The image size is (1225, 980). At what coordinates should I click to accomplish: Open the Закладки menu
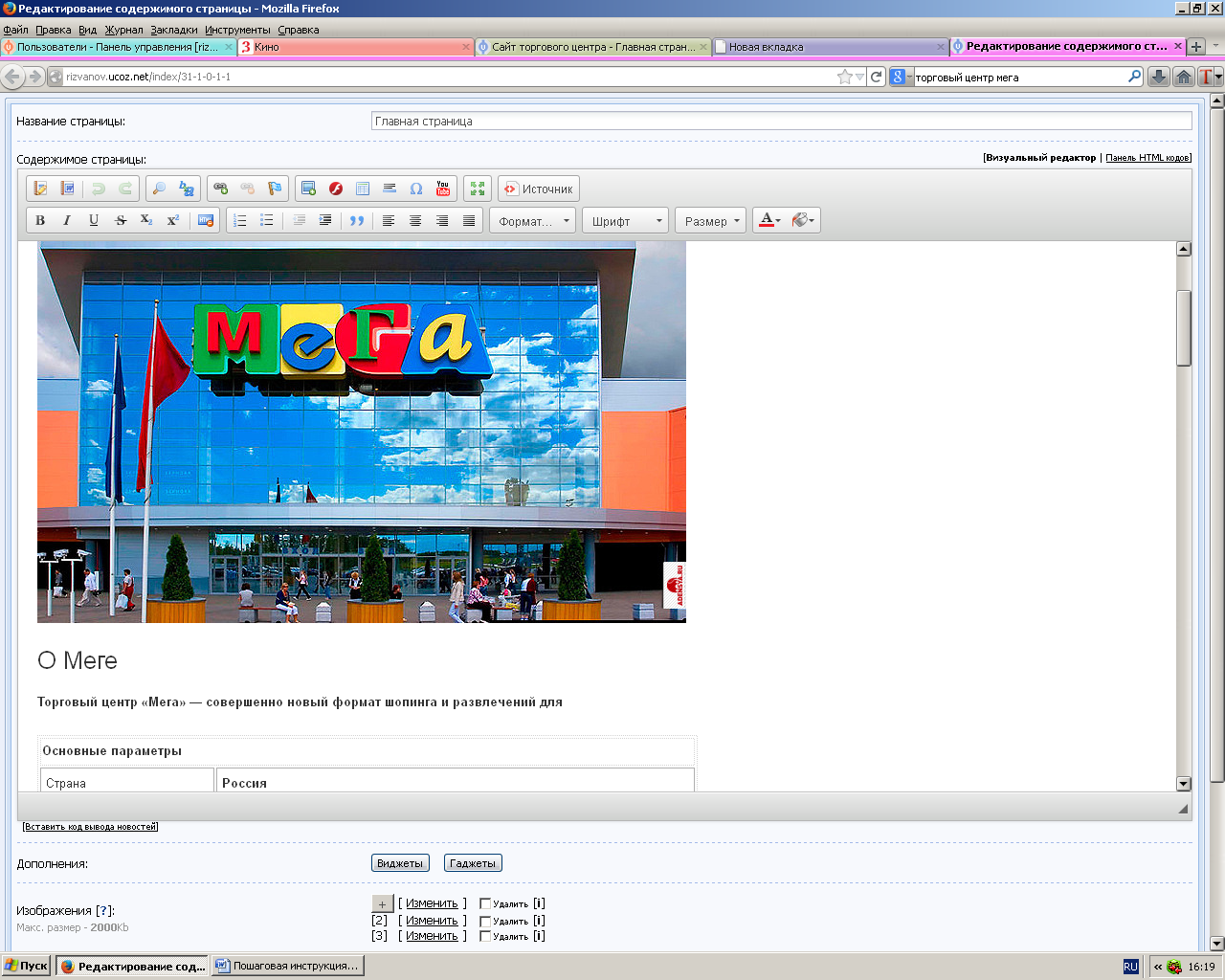coord(173,30)
